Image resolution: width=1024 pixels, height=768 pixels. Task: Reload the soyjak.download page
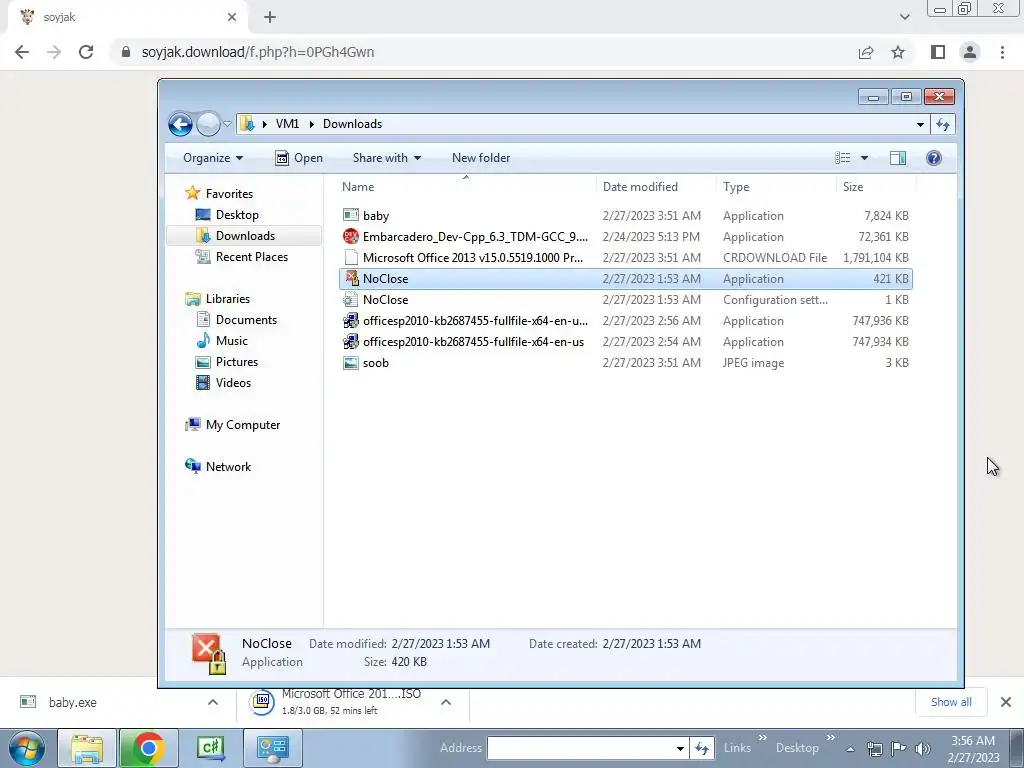coord(86,52)
